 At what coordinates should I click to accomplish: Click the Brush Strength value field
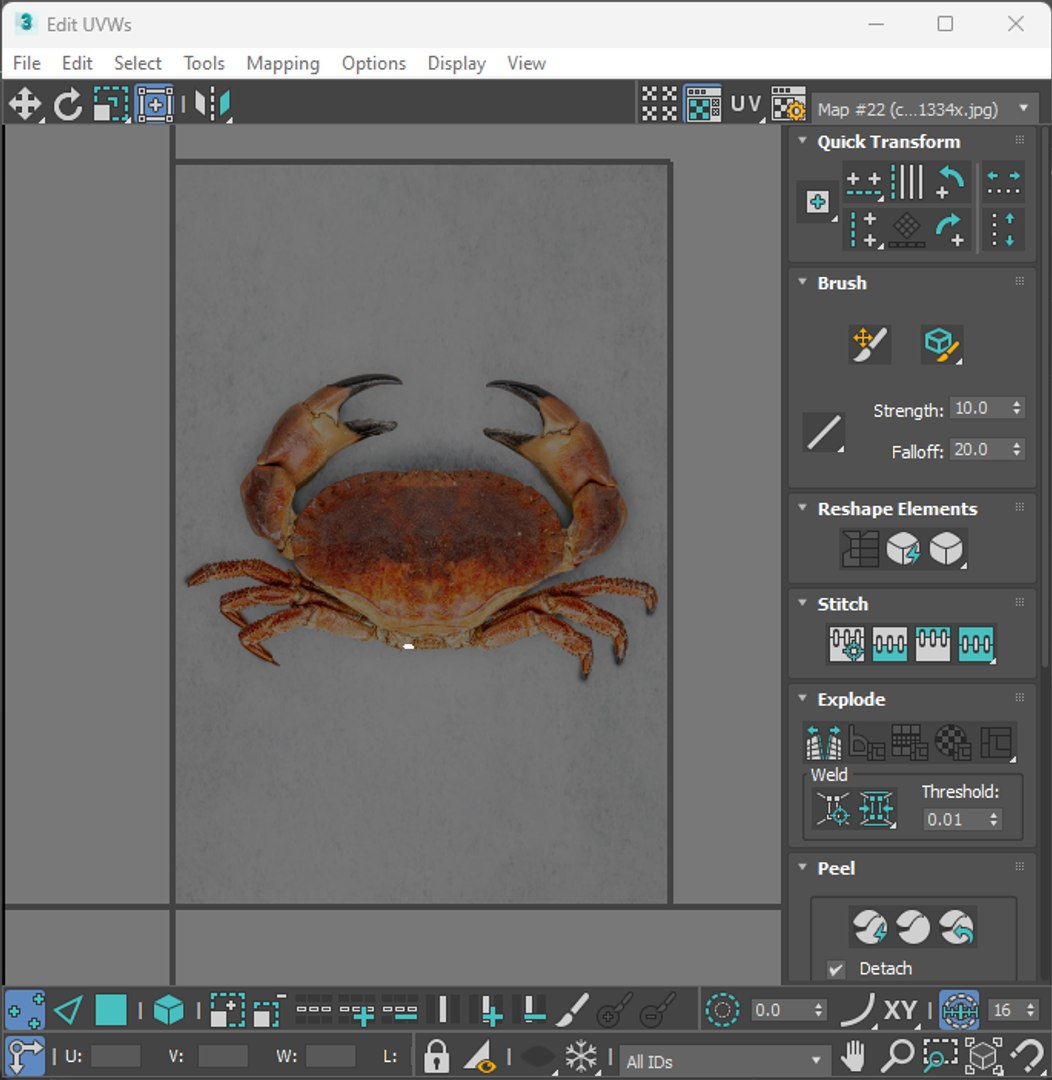tap(979, 408)
